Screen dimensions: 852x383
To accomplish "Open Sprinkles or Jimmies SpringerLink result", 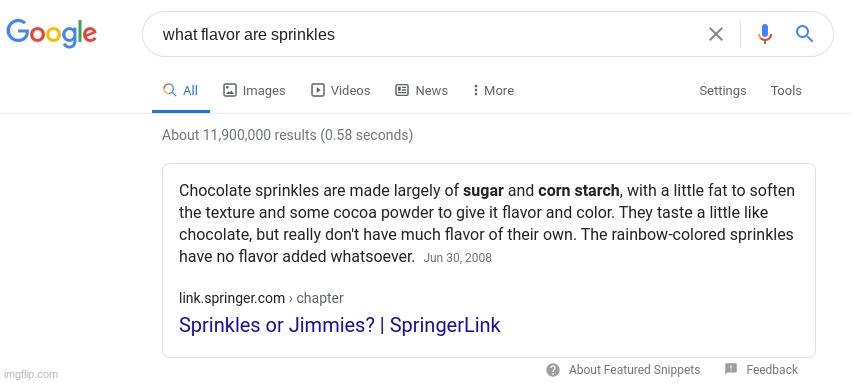I will click(340, 325).
